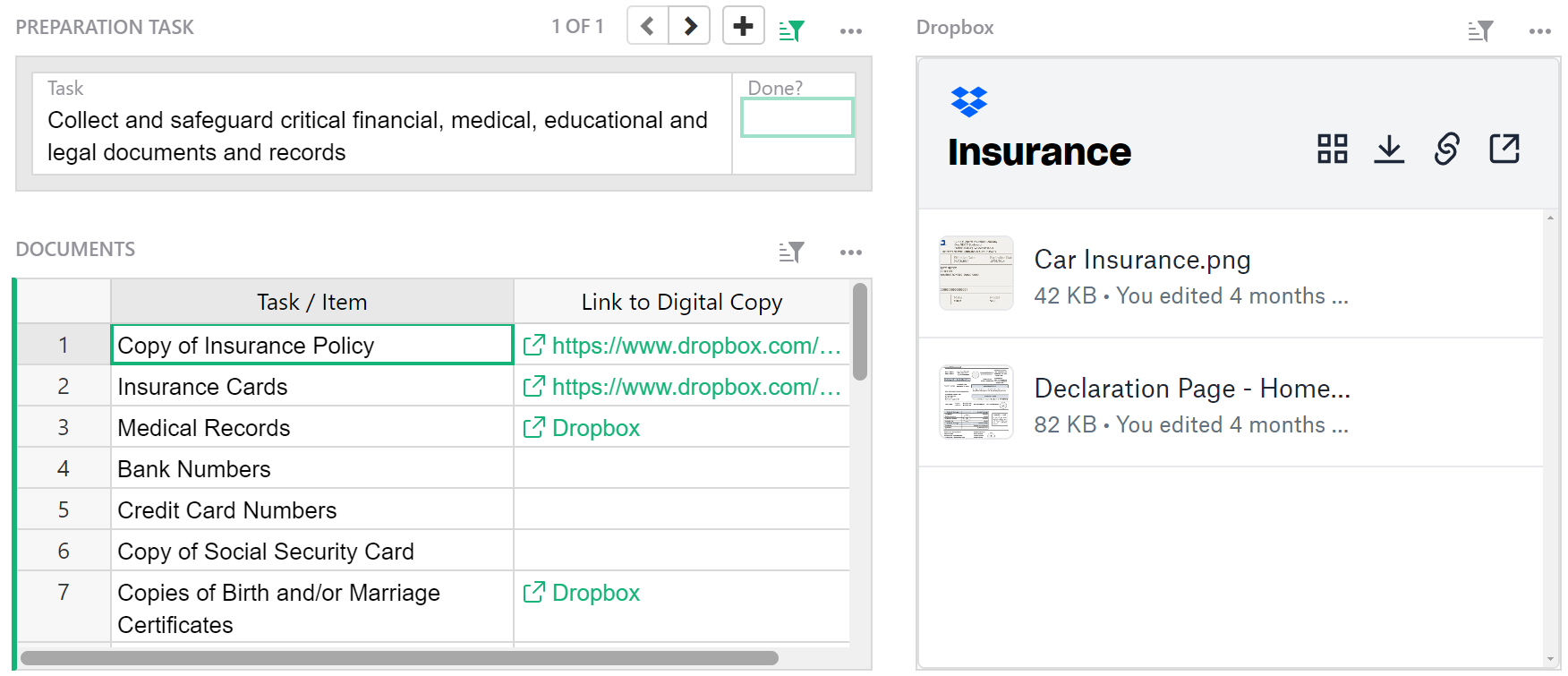Open Declaration Page thumbnail preview

pos(976,402)
